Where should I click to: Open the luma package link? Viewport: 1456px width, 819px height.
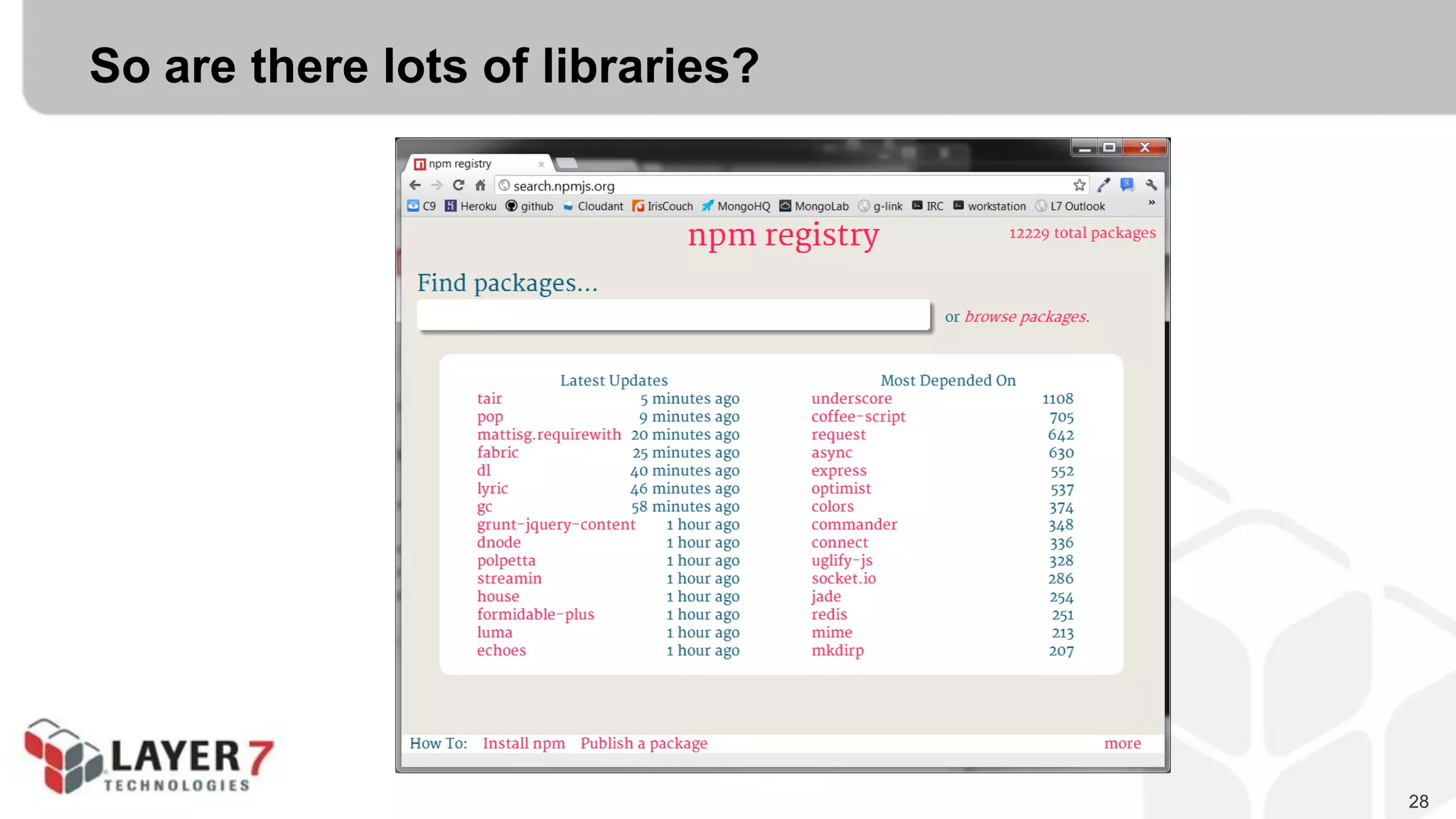tap(494, 633)
